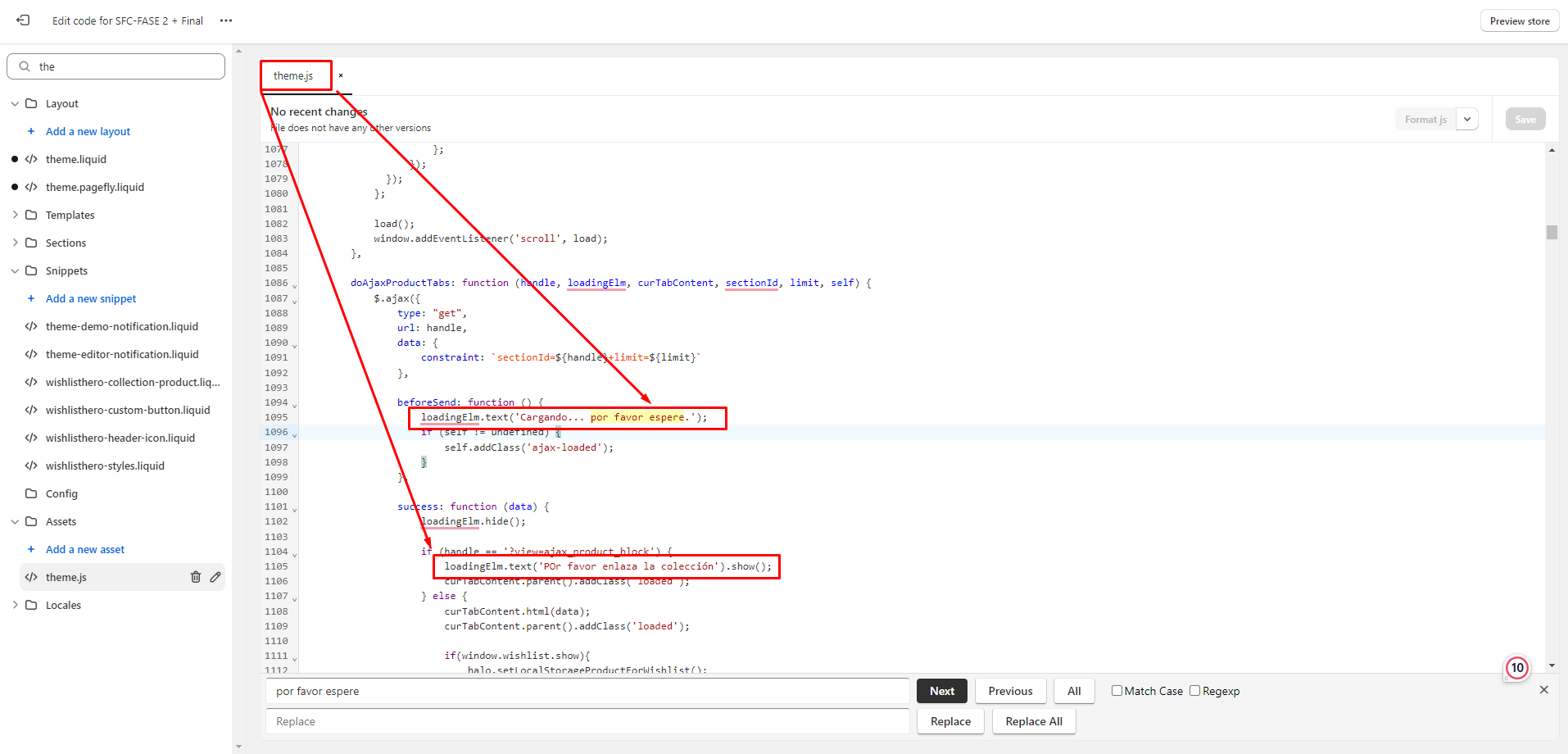Click code icon beside theme-demo-notification.liquid
The width and height of the screenshot is (1568, 754).
coord(31,326)
